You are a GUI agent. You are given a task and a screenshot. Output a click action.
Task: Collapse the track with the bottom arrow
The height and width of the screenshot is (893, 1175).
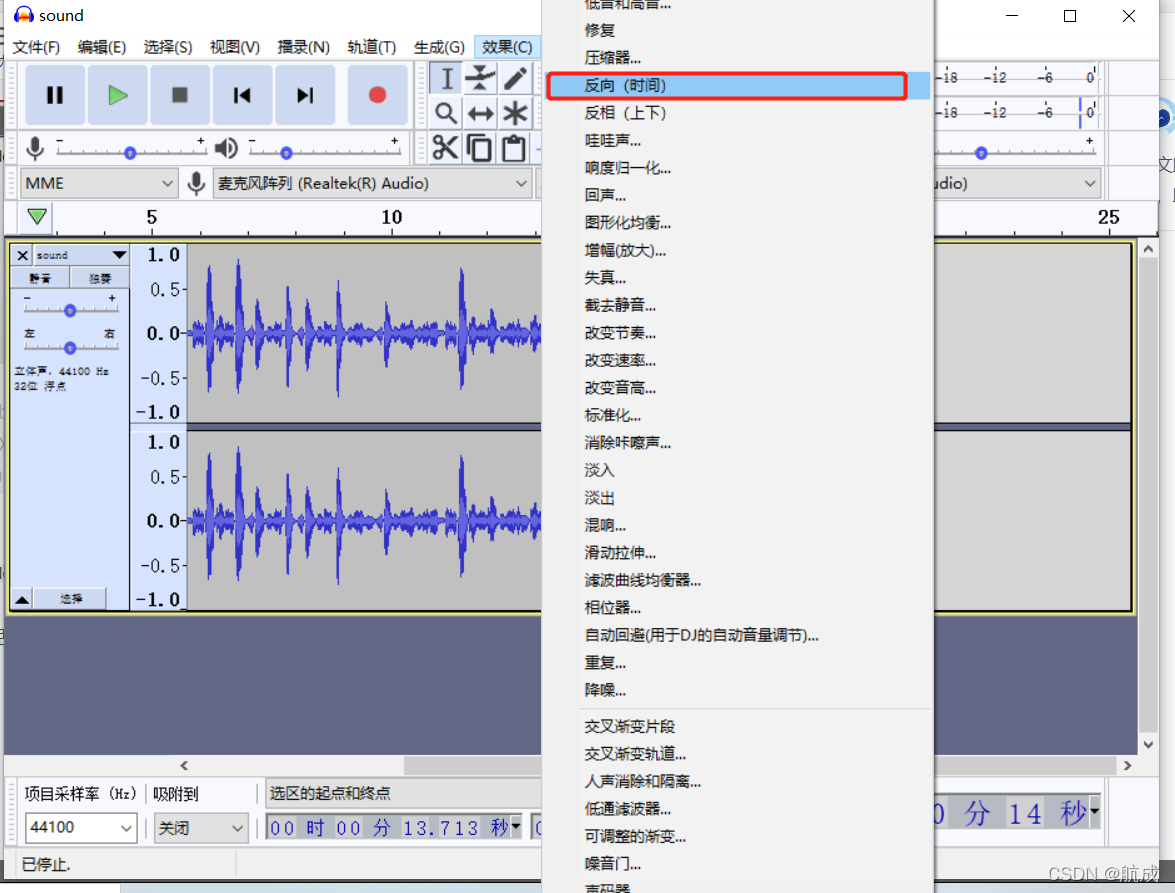coord(22,599)
